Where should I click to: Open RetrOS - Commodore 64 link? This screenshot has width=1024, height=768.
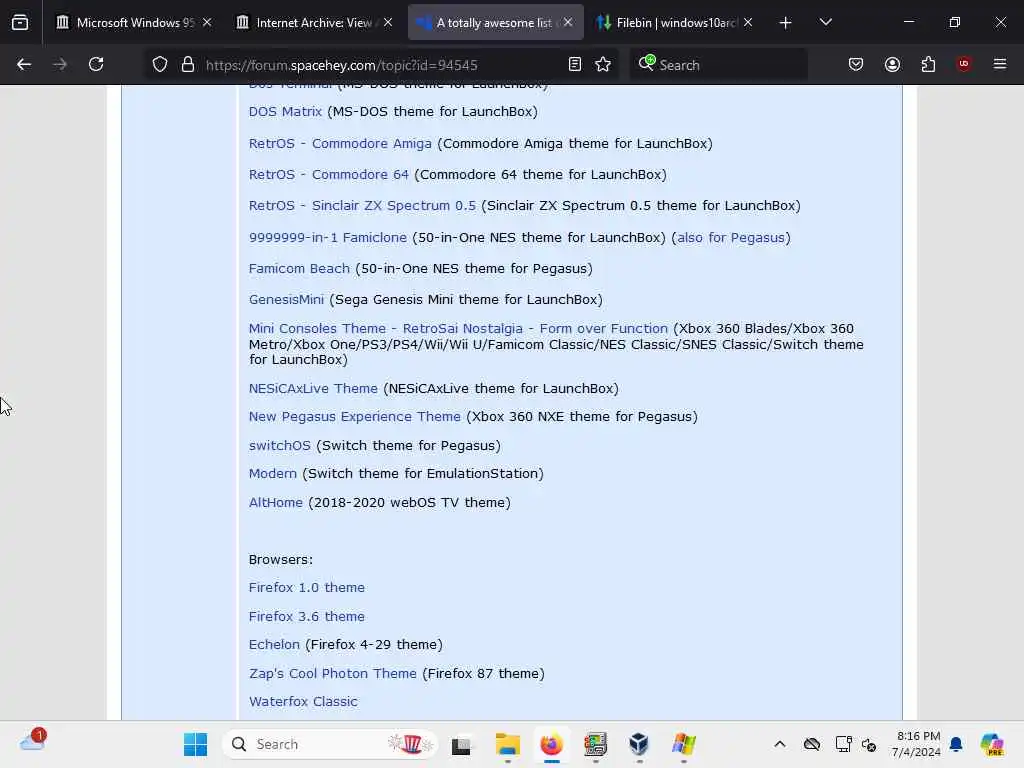point(328,175)
